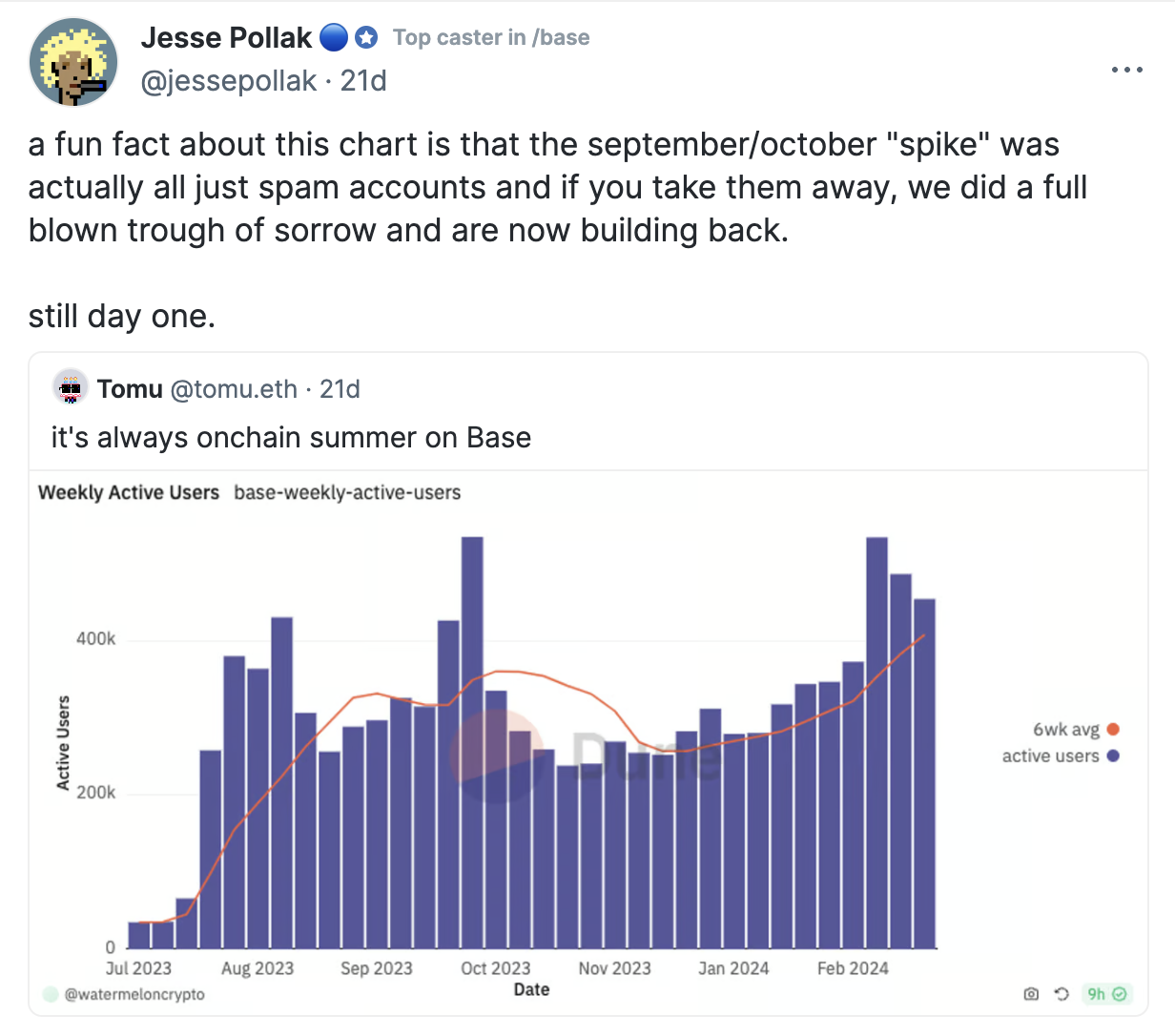Click the tallest bar near Oct 2023
The image size is (1175, 1036).
click(472, 742)
